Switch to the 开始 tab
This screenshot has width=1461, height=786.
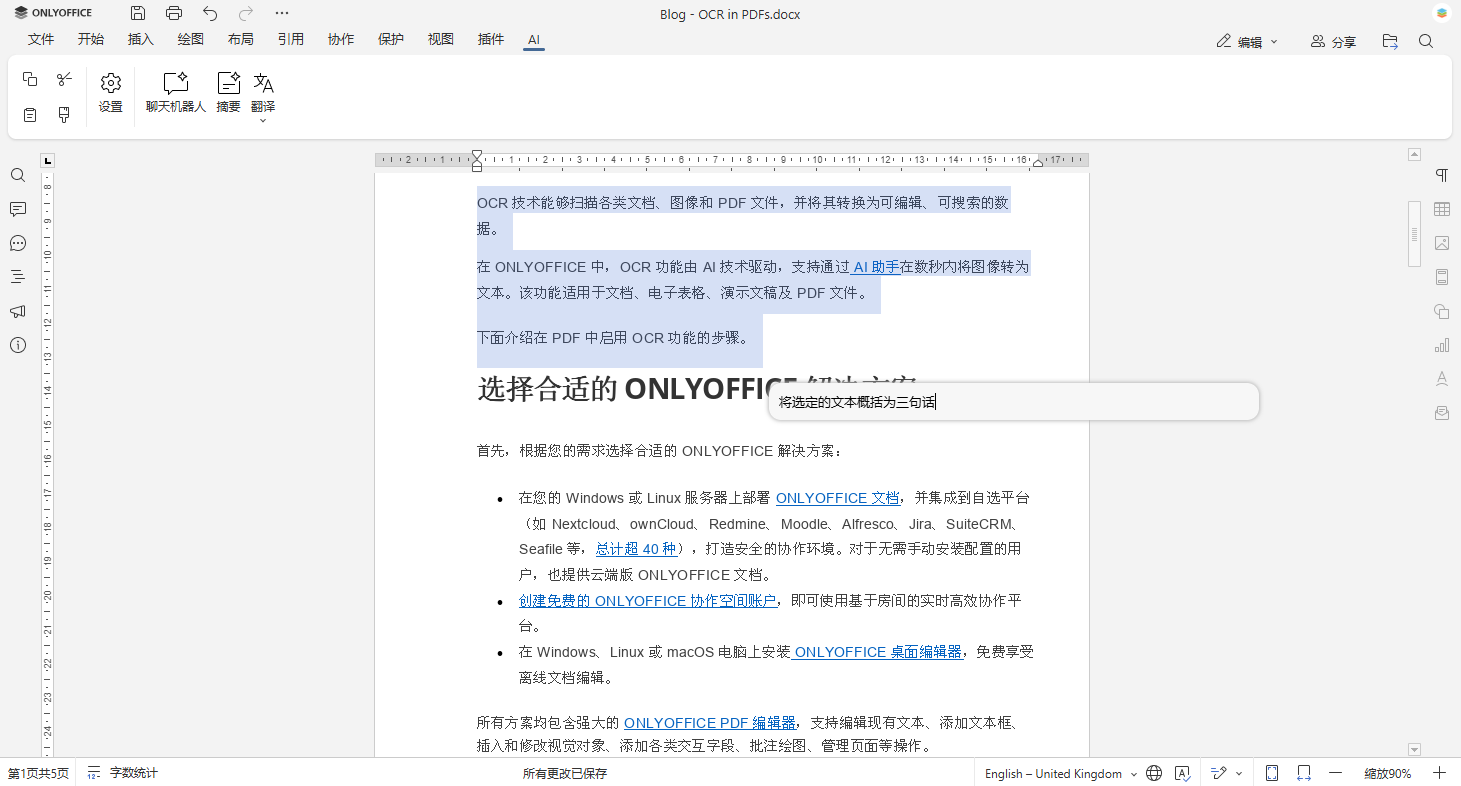[x=91, y=40]
